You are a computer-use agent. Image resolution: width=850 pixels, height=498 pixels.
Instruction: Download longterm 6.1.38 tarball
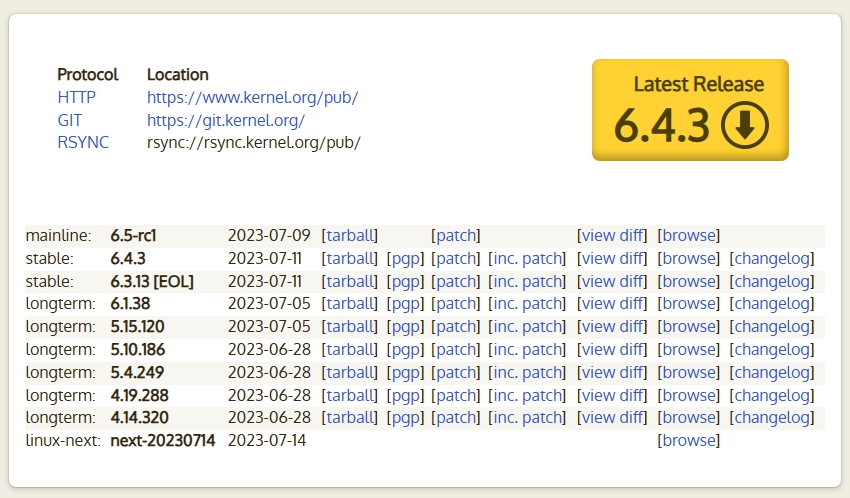tap(350, 303)
